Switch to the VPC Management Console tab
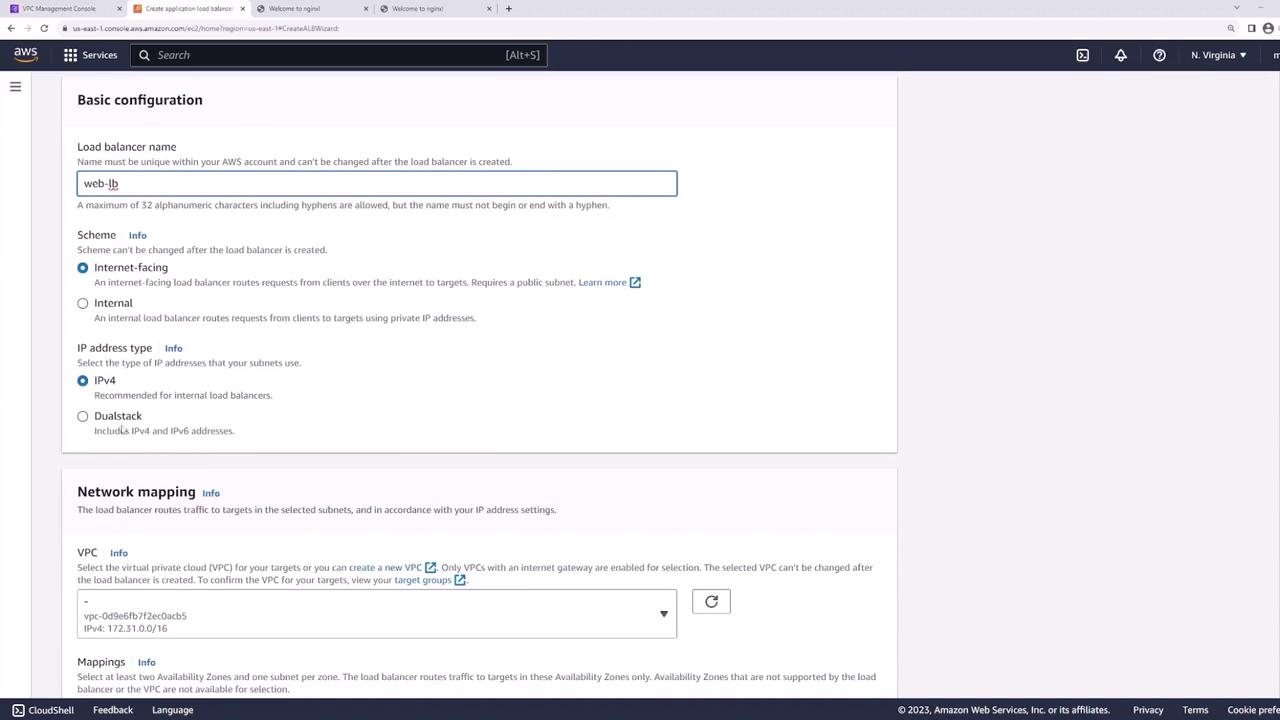 point(60,9)
